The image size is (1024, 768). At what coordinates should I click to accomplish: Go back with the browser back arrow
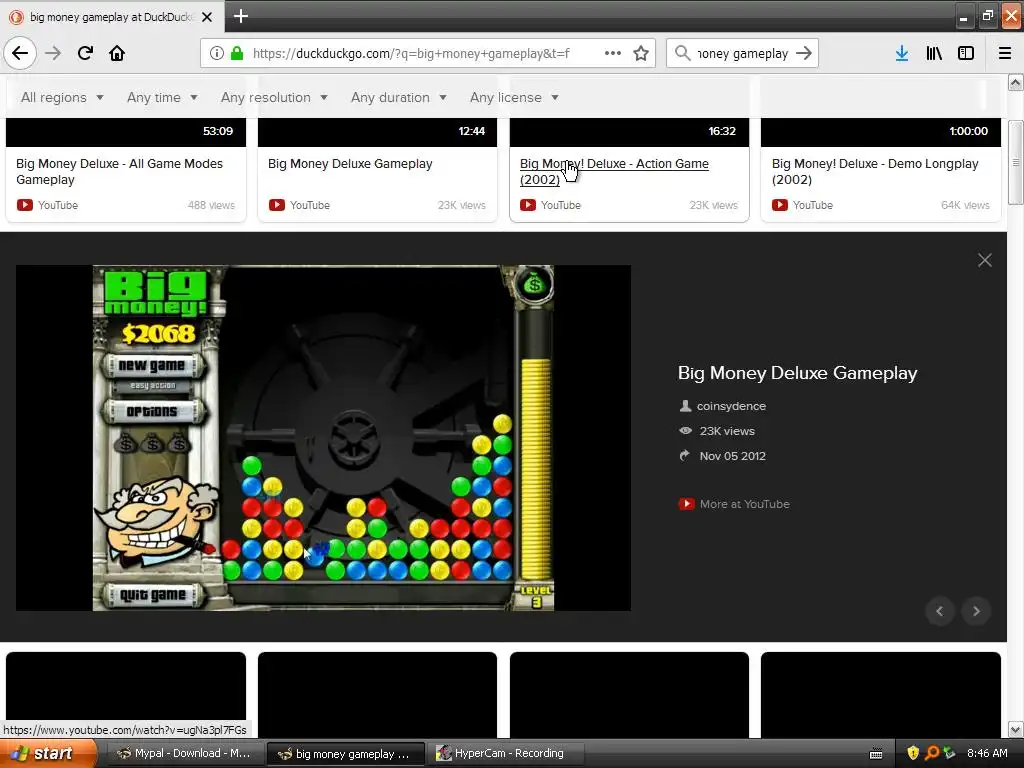20,53
